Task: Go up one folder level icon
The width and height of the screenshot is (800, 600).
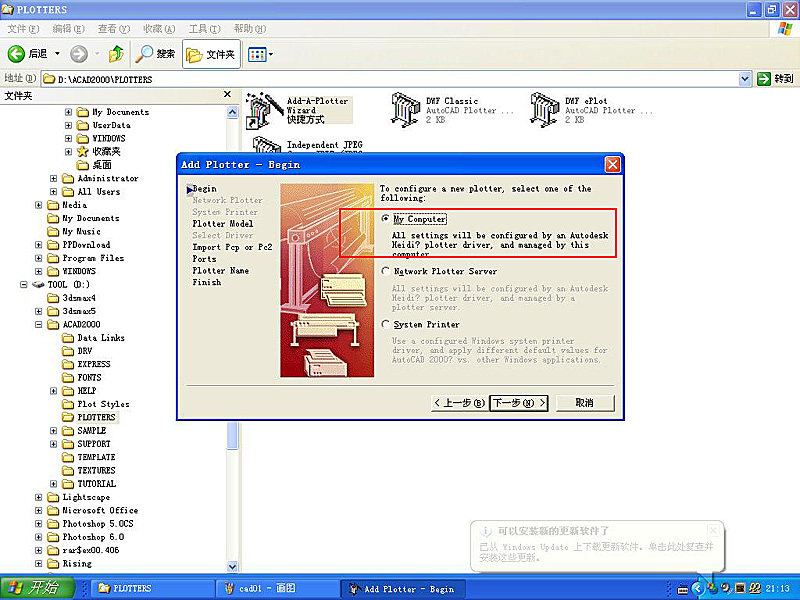Action: point(116,54)
